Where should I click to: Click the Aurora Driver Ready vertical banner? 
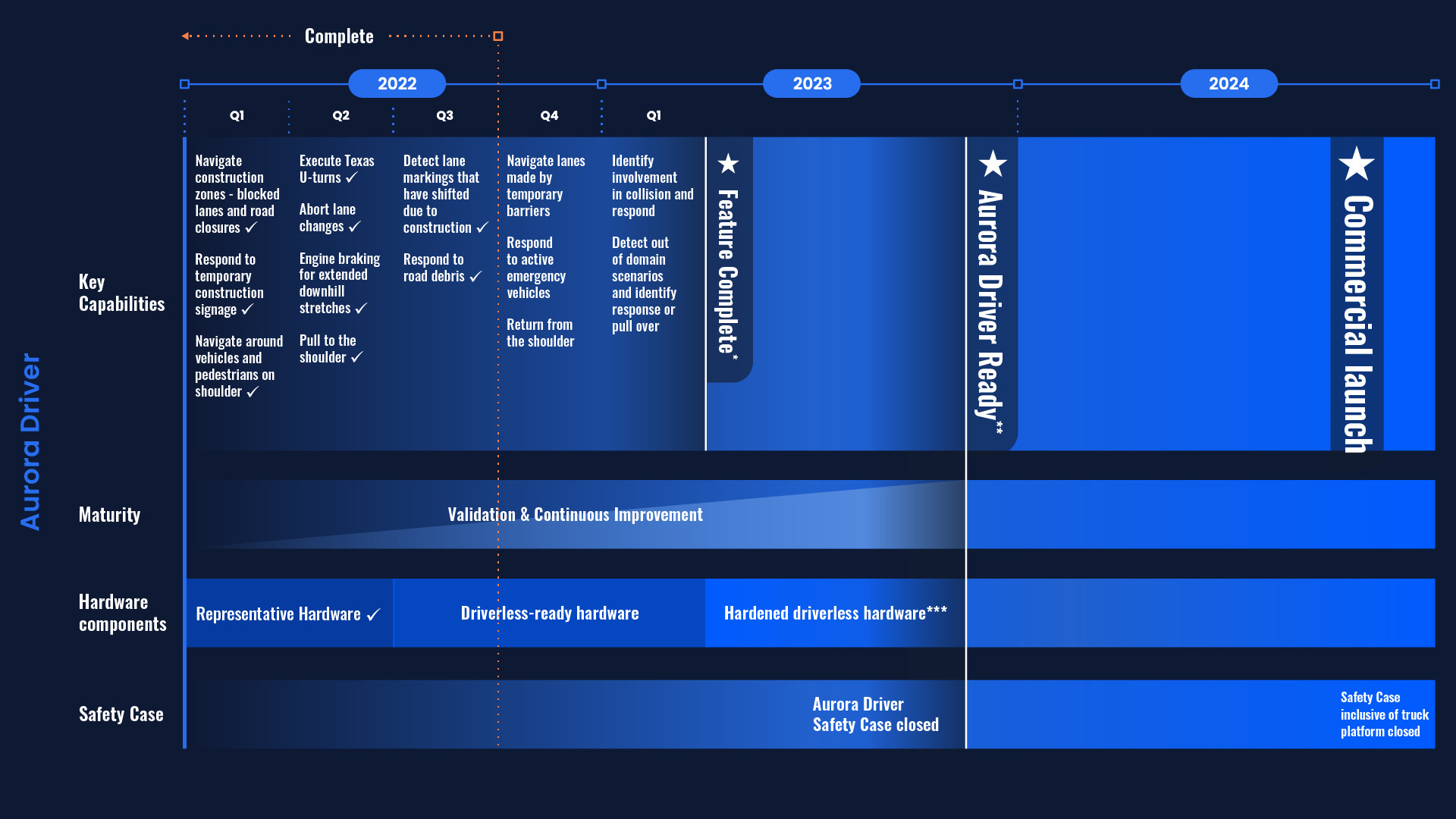click(x=992, y=293)
